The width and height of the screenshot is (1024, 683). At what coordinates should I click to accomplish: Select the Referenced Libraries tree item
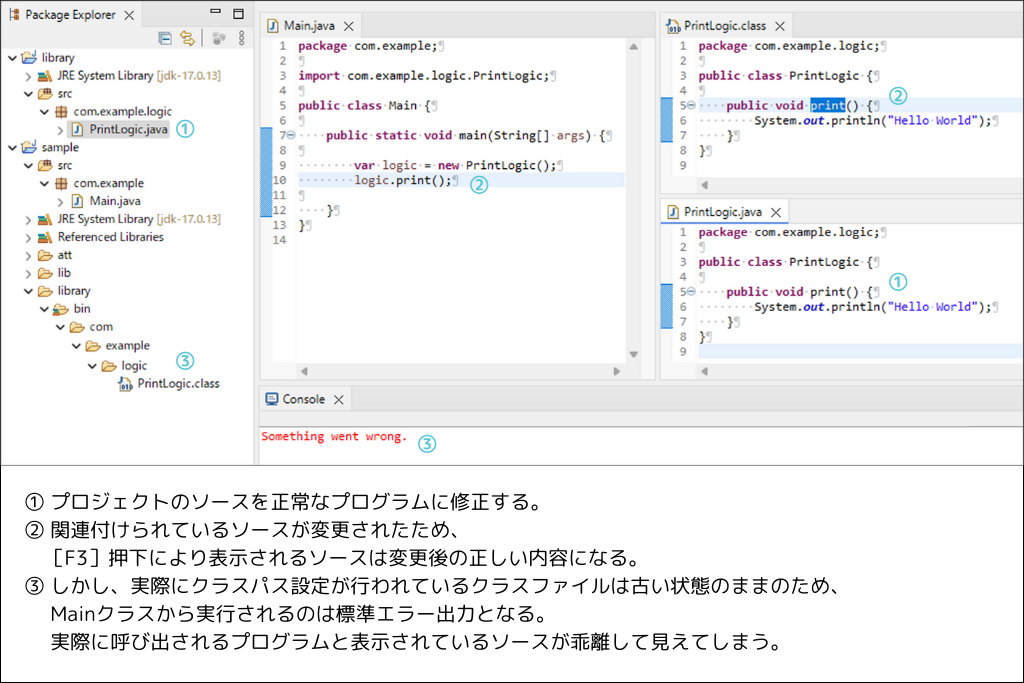click(110, 237)
